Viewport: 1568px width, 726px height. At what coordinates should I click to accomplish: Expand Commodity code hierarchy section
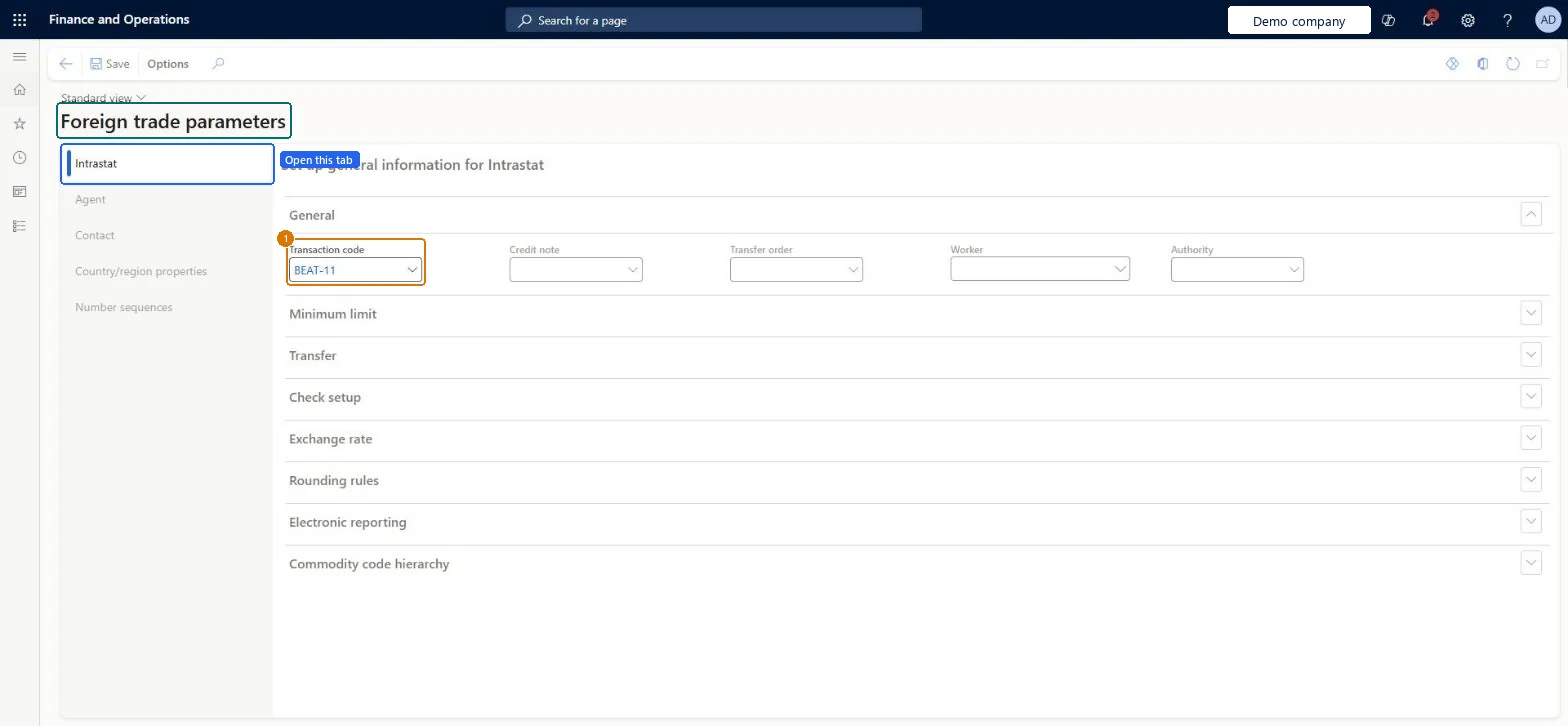[1531, 564]
